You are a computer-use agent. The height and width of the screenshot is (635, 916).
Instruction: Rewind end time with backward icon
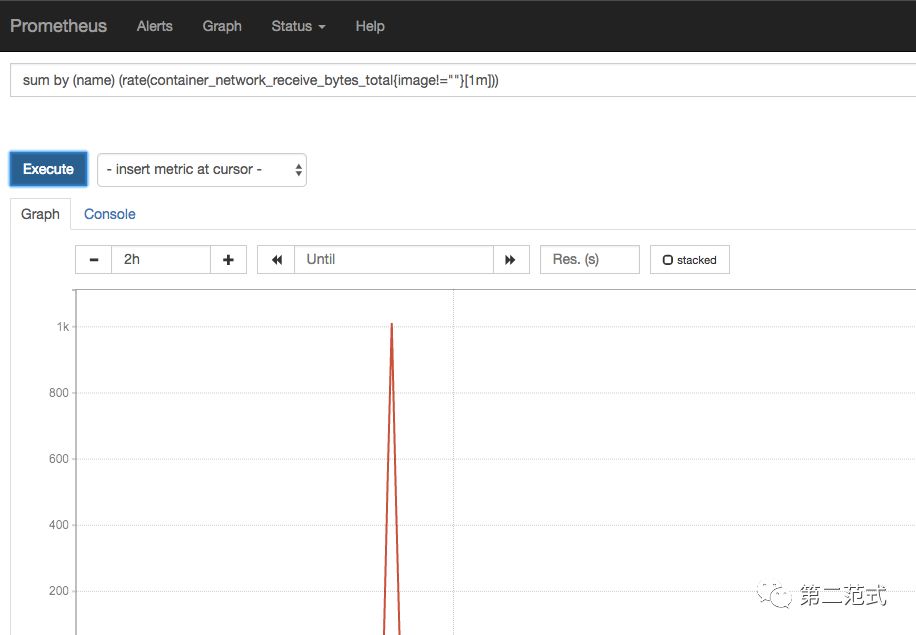(x=276, y=259)
